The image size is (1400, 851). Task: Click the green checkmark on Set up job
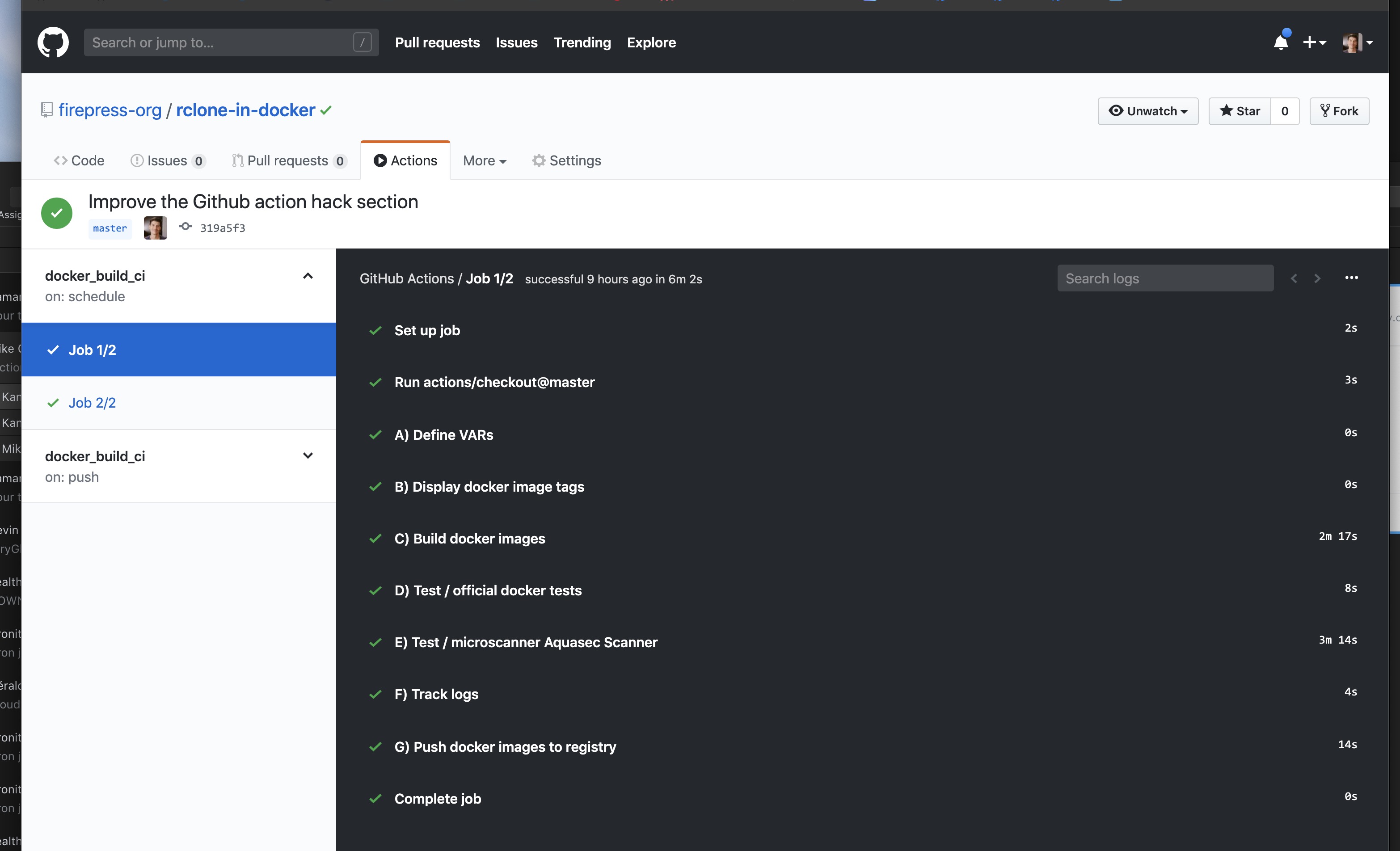[375, 331]
